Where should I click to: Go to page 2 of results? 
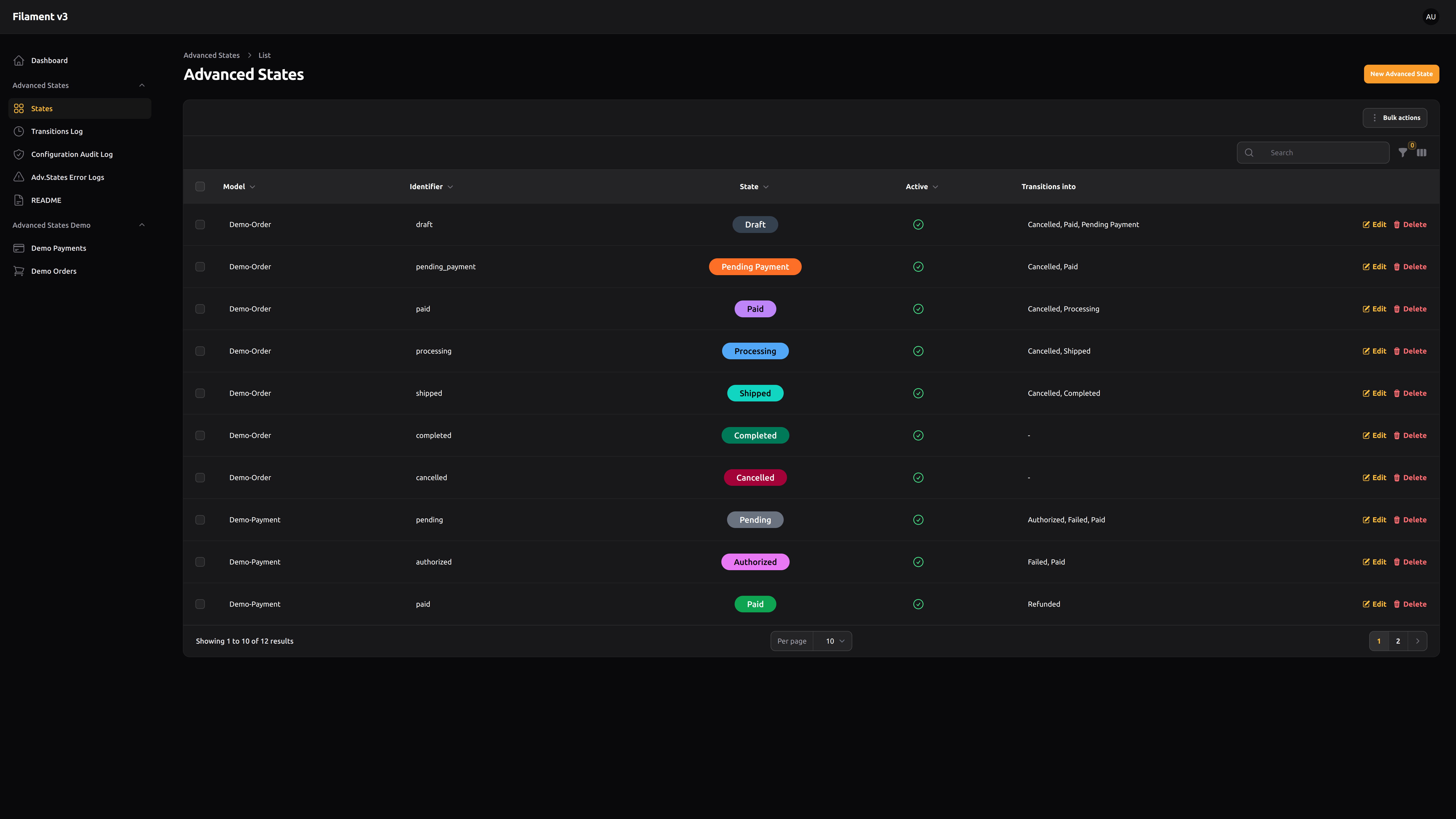(x=1398, y=641)
